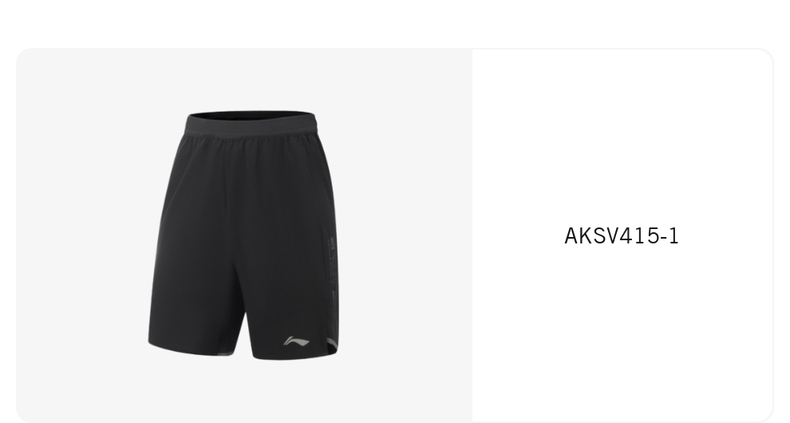Click the gray trim under the left leg

[225, 352]
